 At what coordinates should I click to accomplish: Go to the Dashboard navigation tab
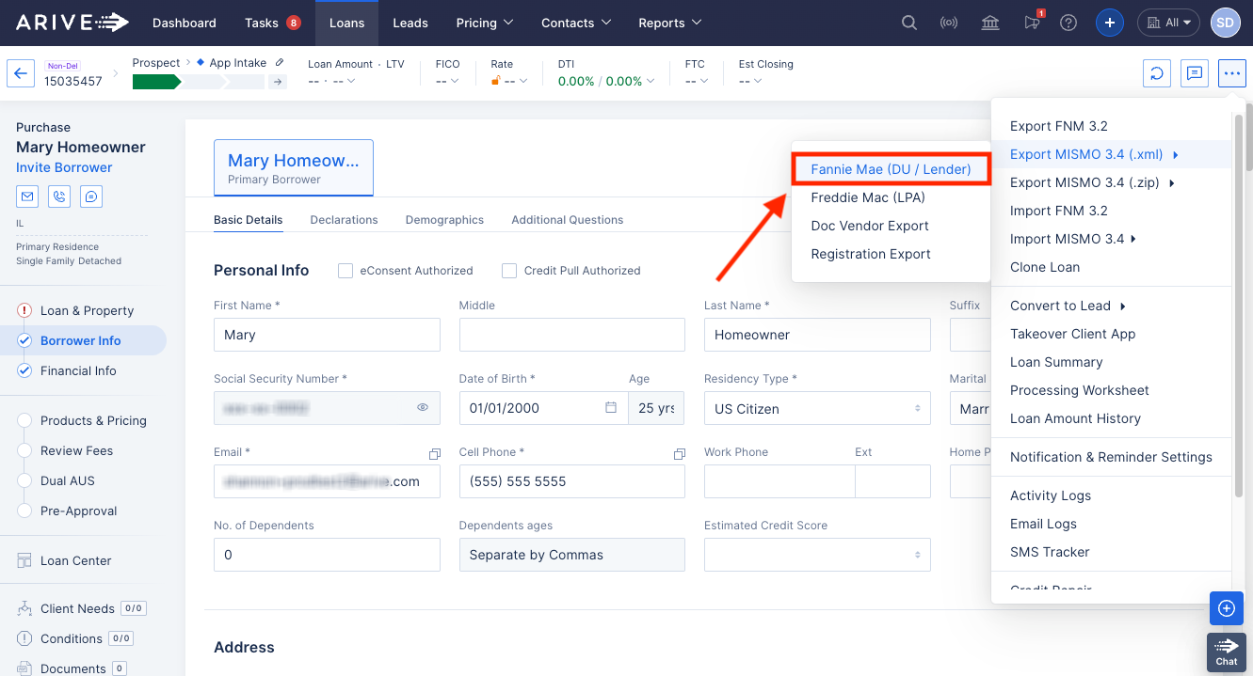[x=184, y=23]
